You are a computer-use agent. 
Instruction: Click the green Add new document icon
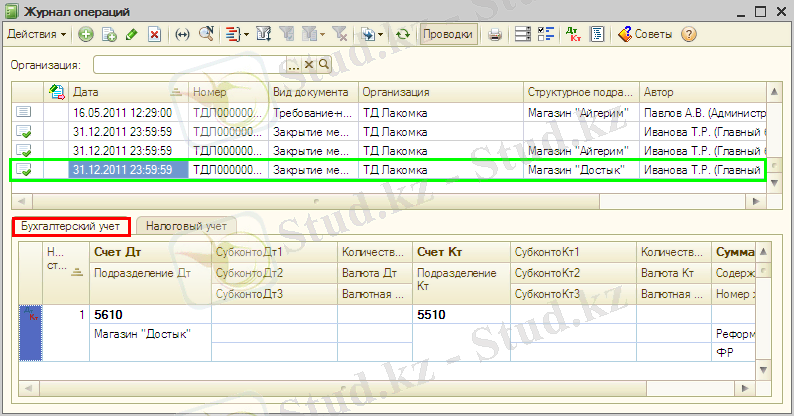point(86,34)
